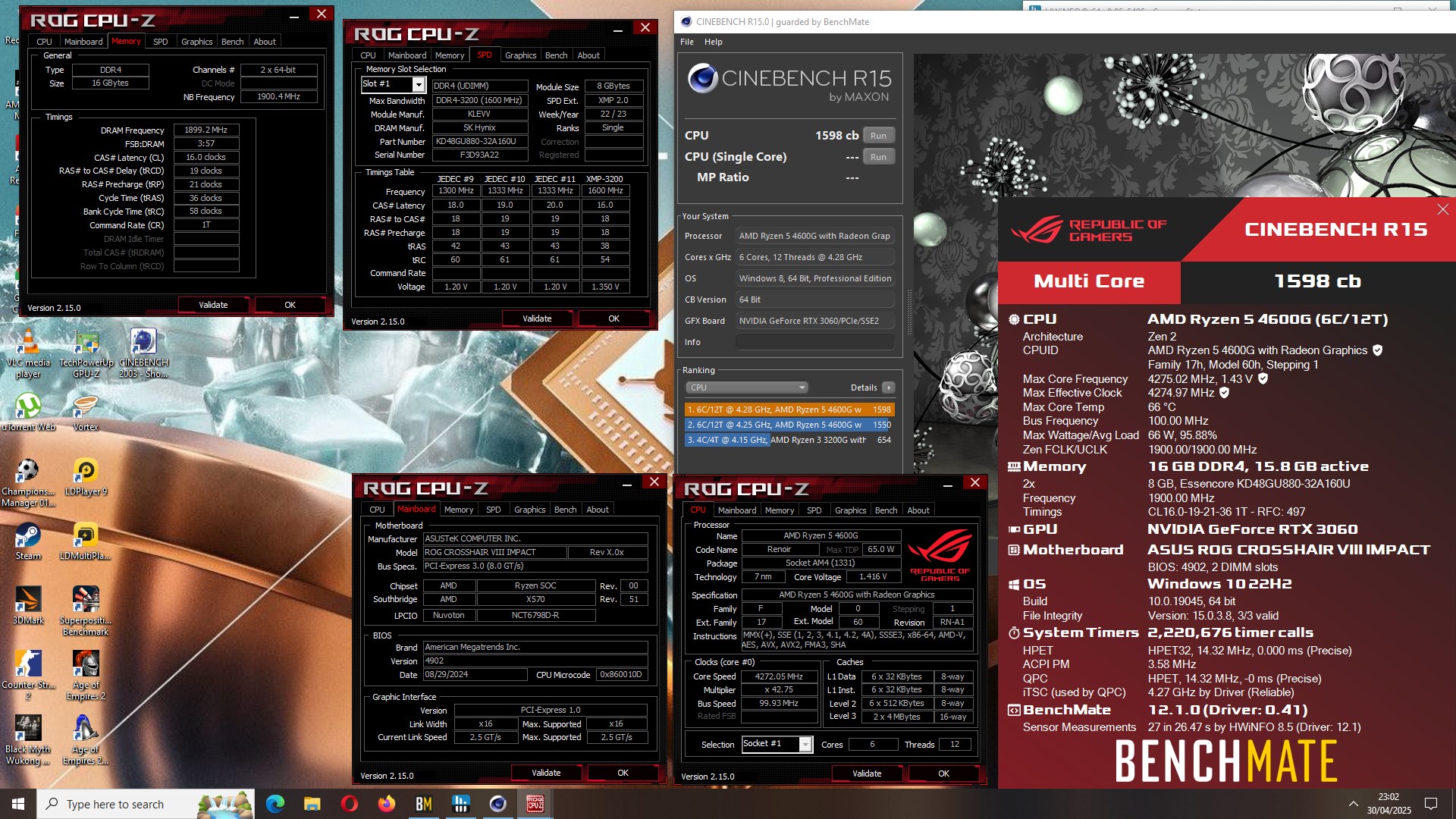Open uTorrent Web desktop icon
Viewport: 1456px width, 819px height.
click(28, 413)
